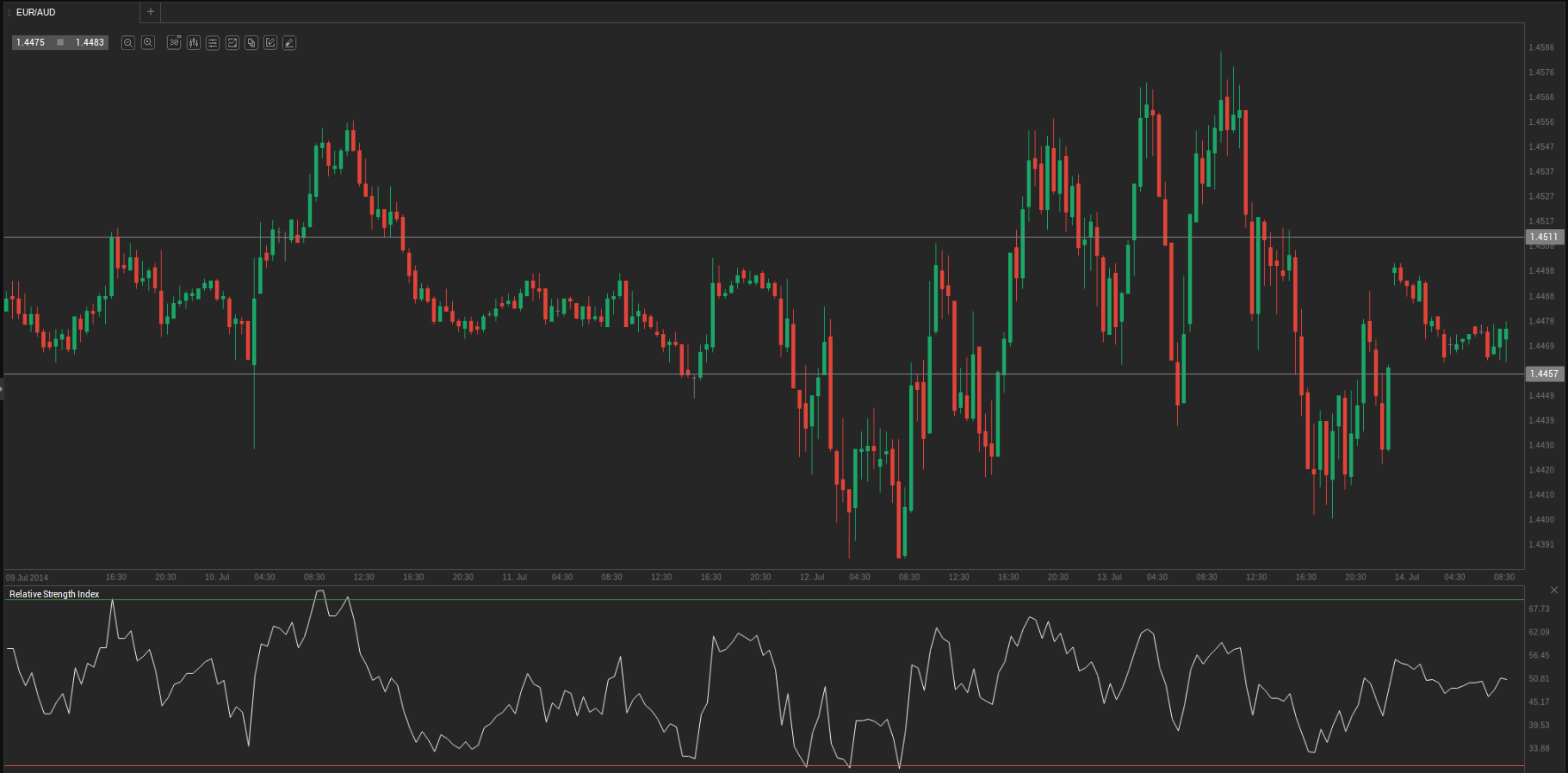Viewport: 1568px width, 773px height.
Task: Expand the collapsed left side panel arrow
Action: point(2,390)
